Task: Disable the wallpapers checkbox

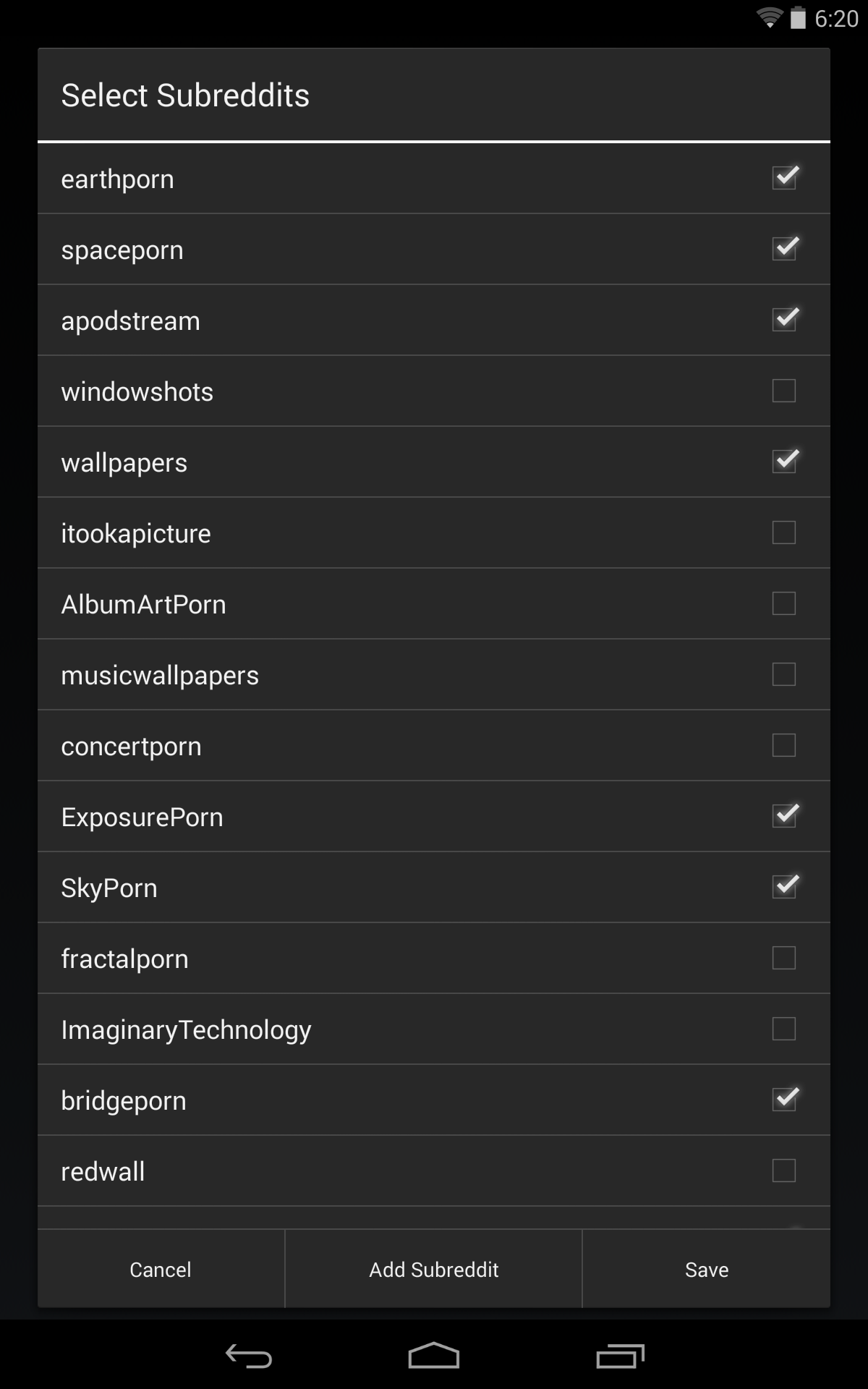Action: (x=784, y=462)
